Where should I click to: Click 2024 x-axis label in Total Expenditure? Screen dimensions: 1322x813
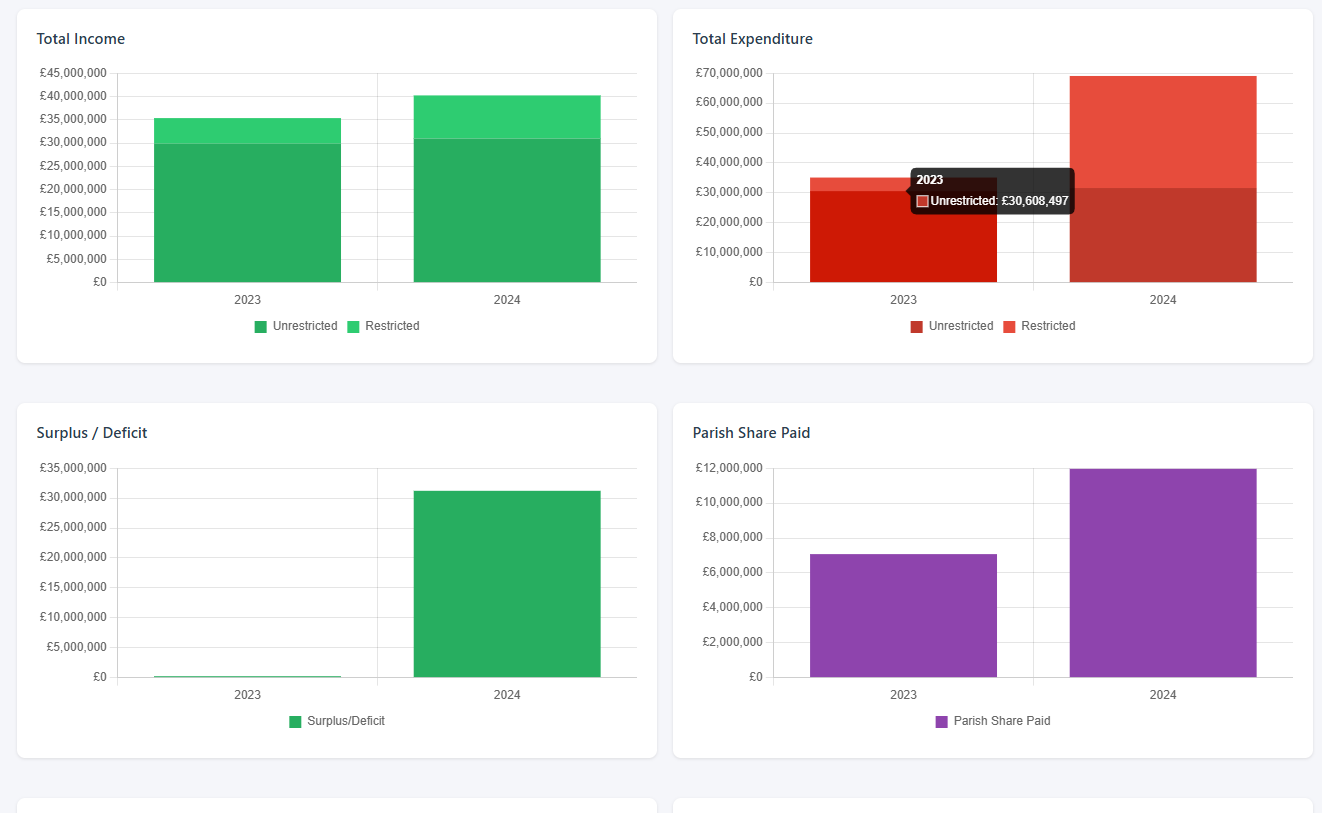pos(1163,300)
